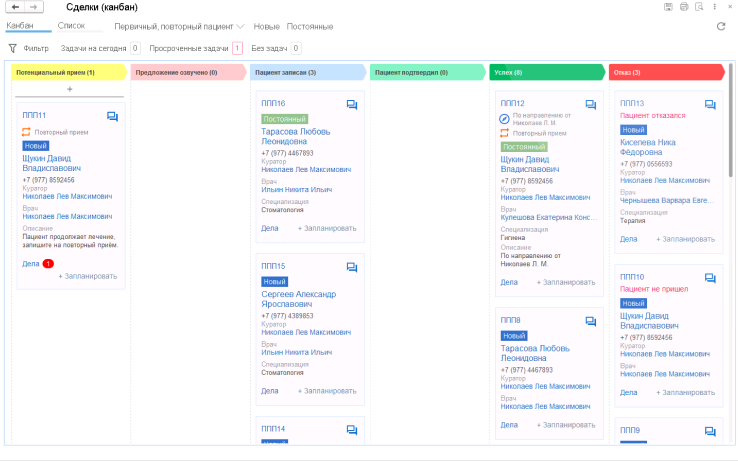
Task: Open chat icon on ППП13 card
Action: tap(710, 105)
